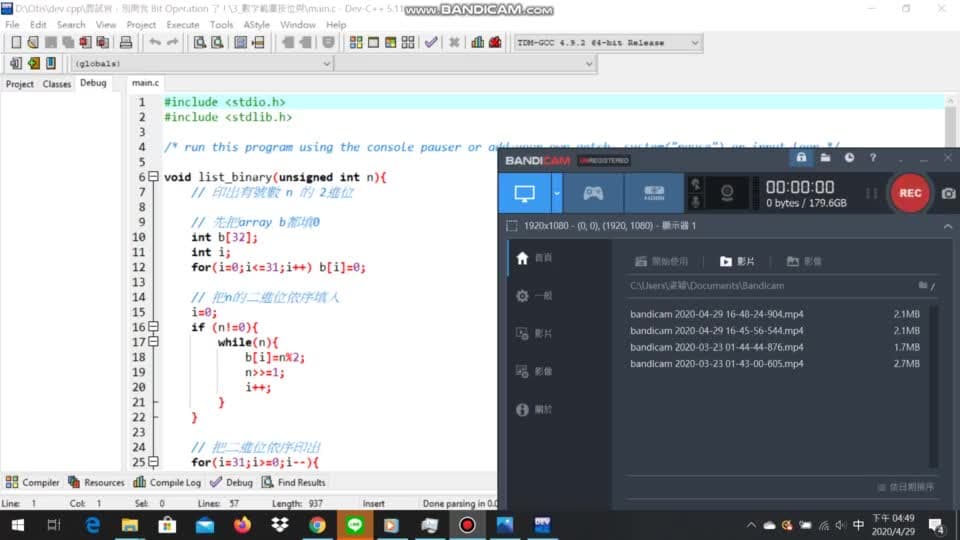Click the Bandicam file list scrollbar
Screen dimensions: 960x540
pyautogui.click(x=933, y=386)
